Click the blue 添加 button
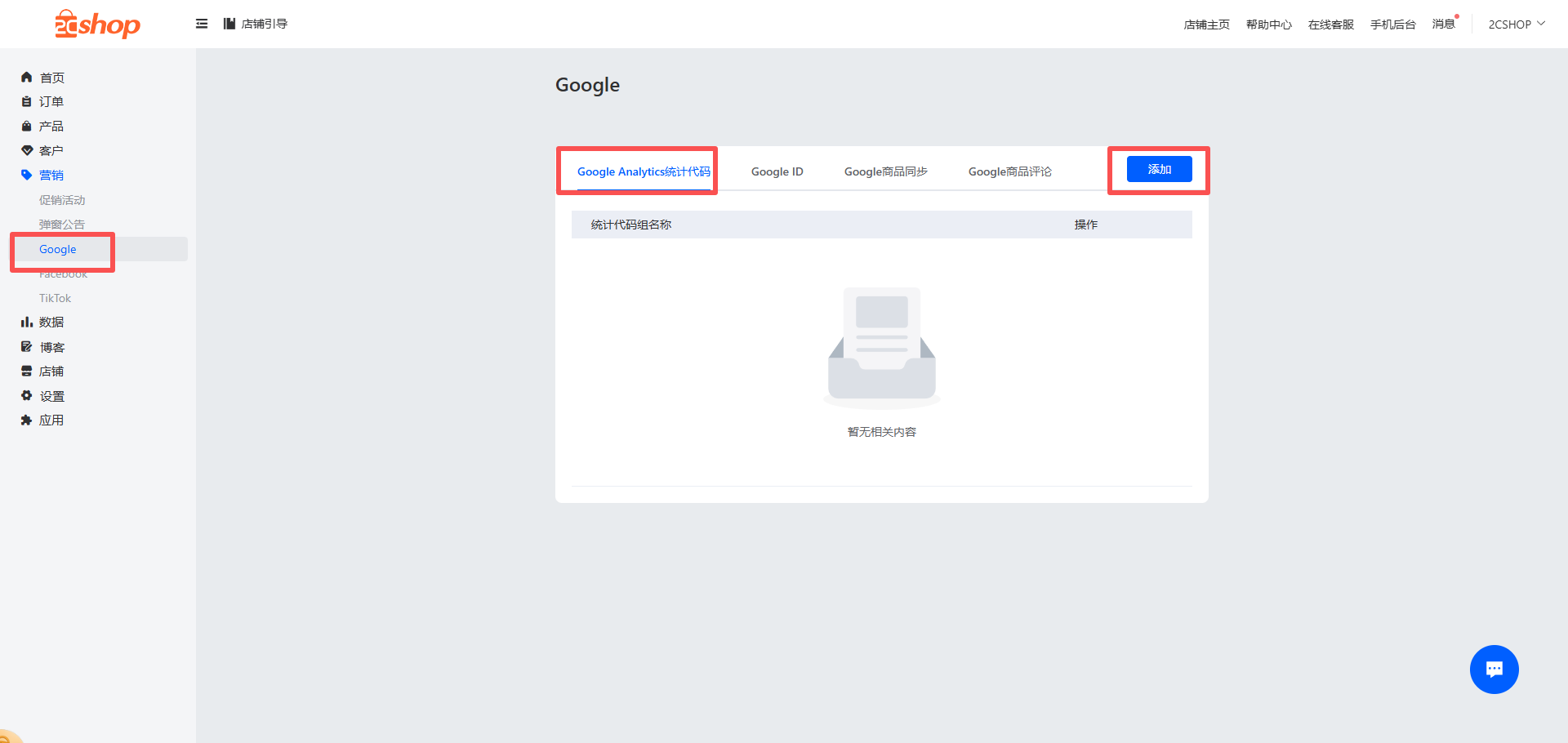The height and width of the screenshot is (743, 1568). tap(1159, 169)
